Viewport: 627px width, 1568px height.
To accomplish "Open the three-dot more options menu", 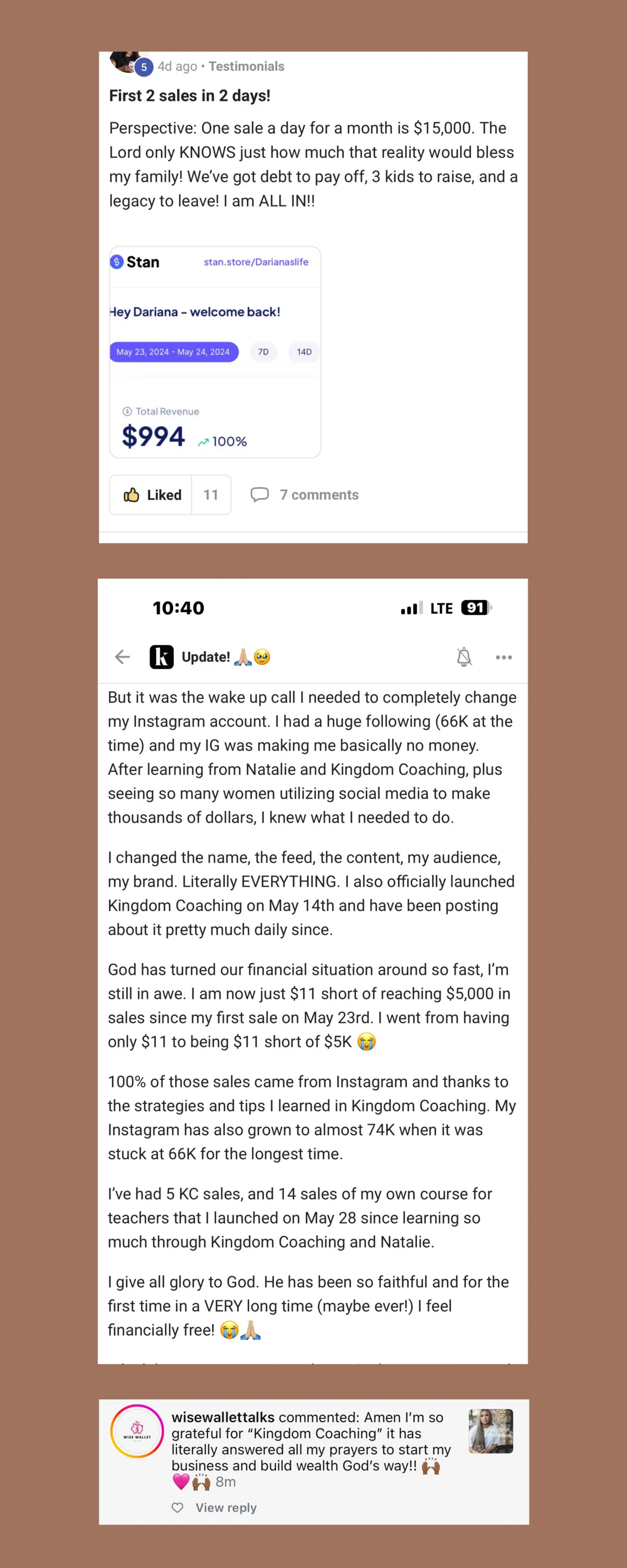I will pos(503,658).
